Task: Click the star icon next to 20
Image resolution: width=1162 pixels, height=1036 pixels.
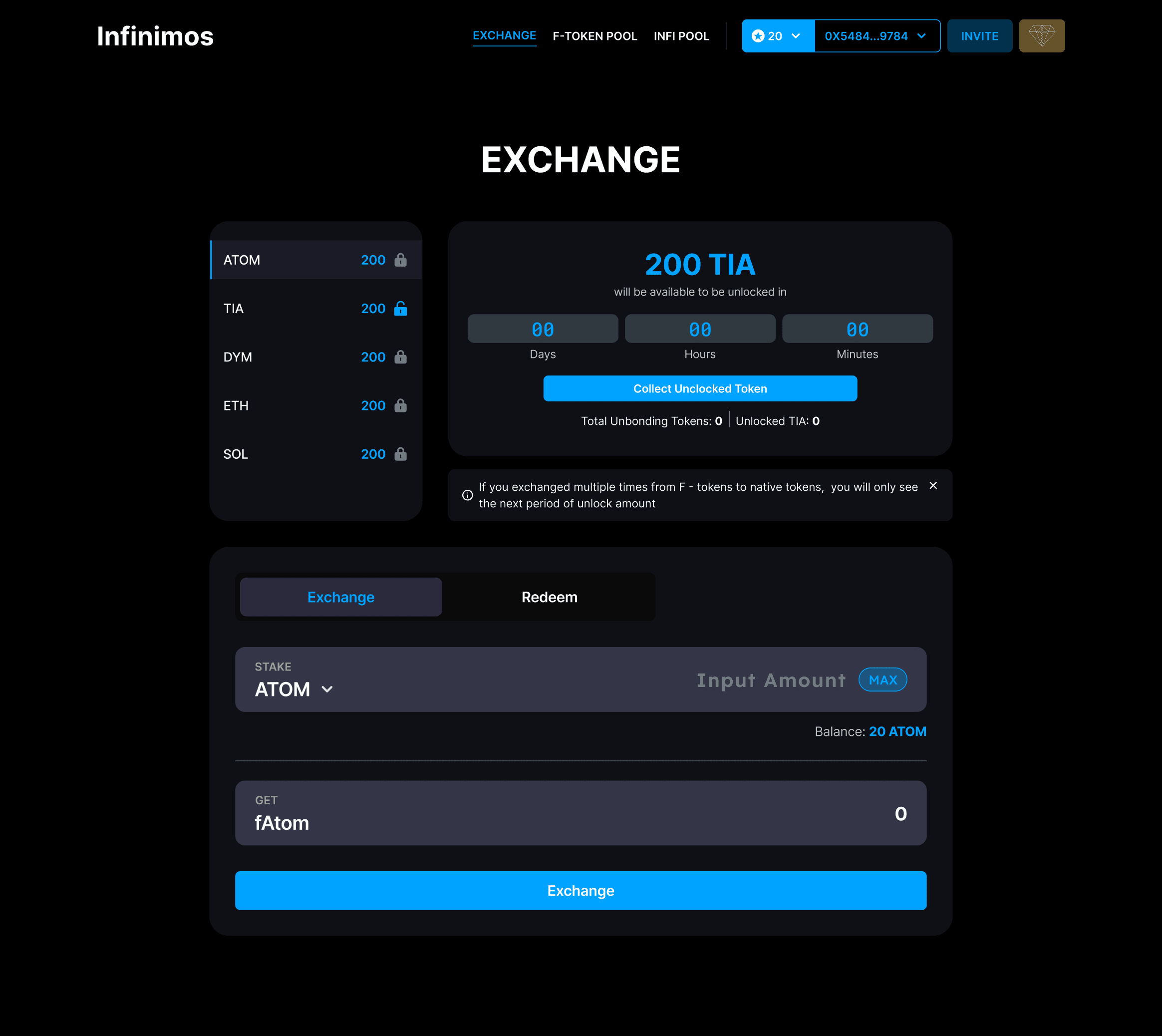Action: [758, 36]
